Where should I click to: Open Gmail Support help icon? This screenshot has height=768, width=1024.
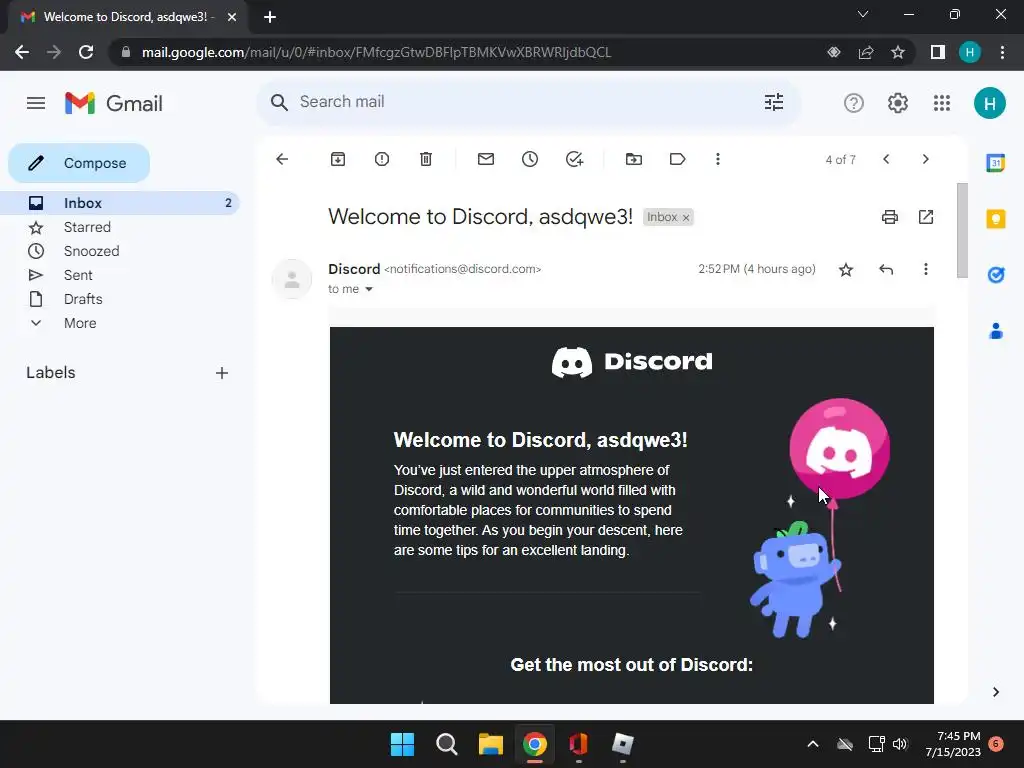854,103
